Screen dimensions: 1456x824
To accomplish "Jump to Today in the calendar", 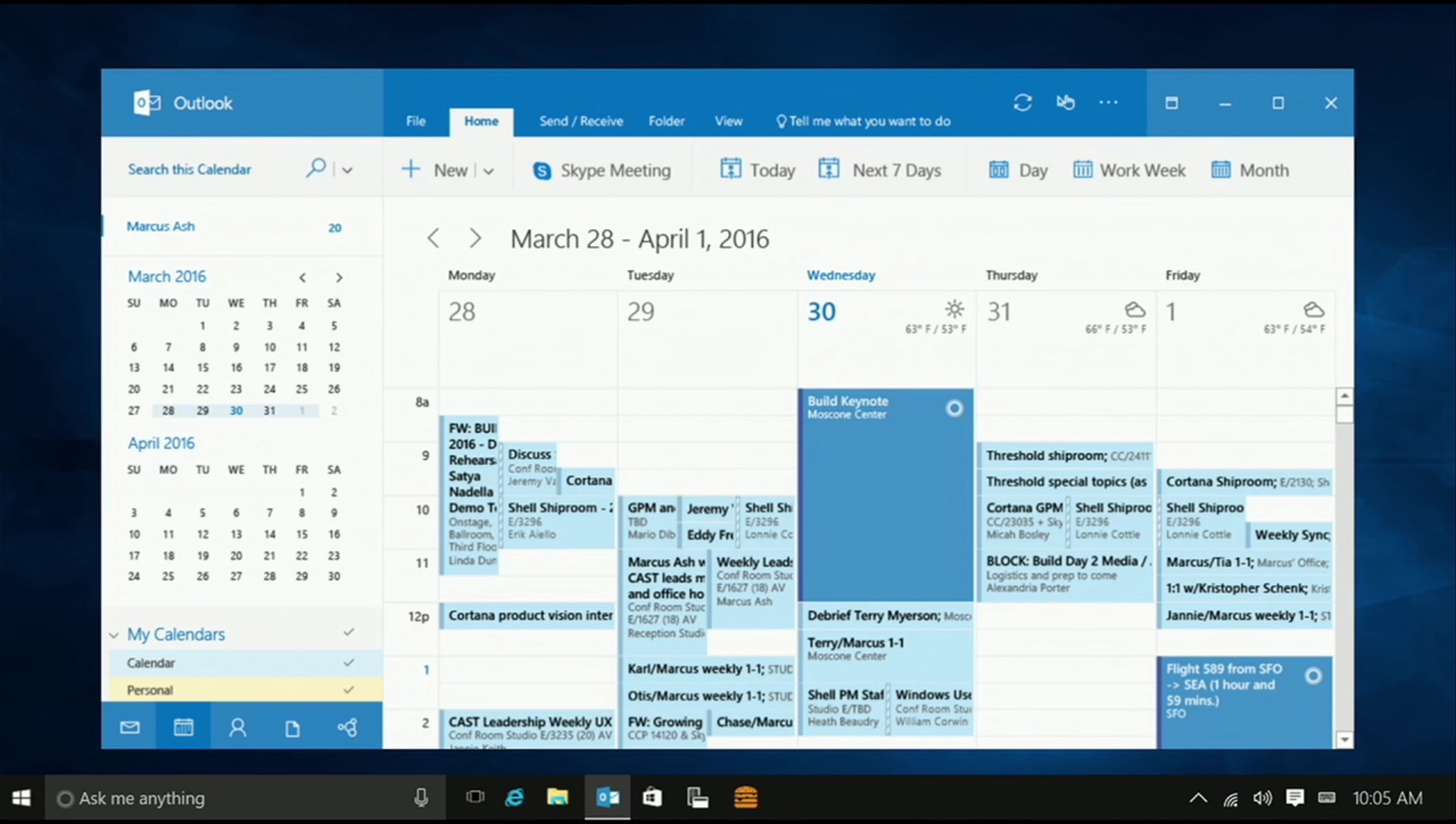I will (x=757, y=170).
